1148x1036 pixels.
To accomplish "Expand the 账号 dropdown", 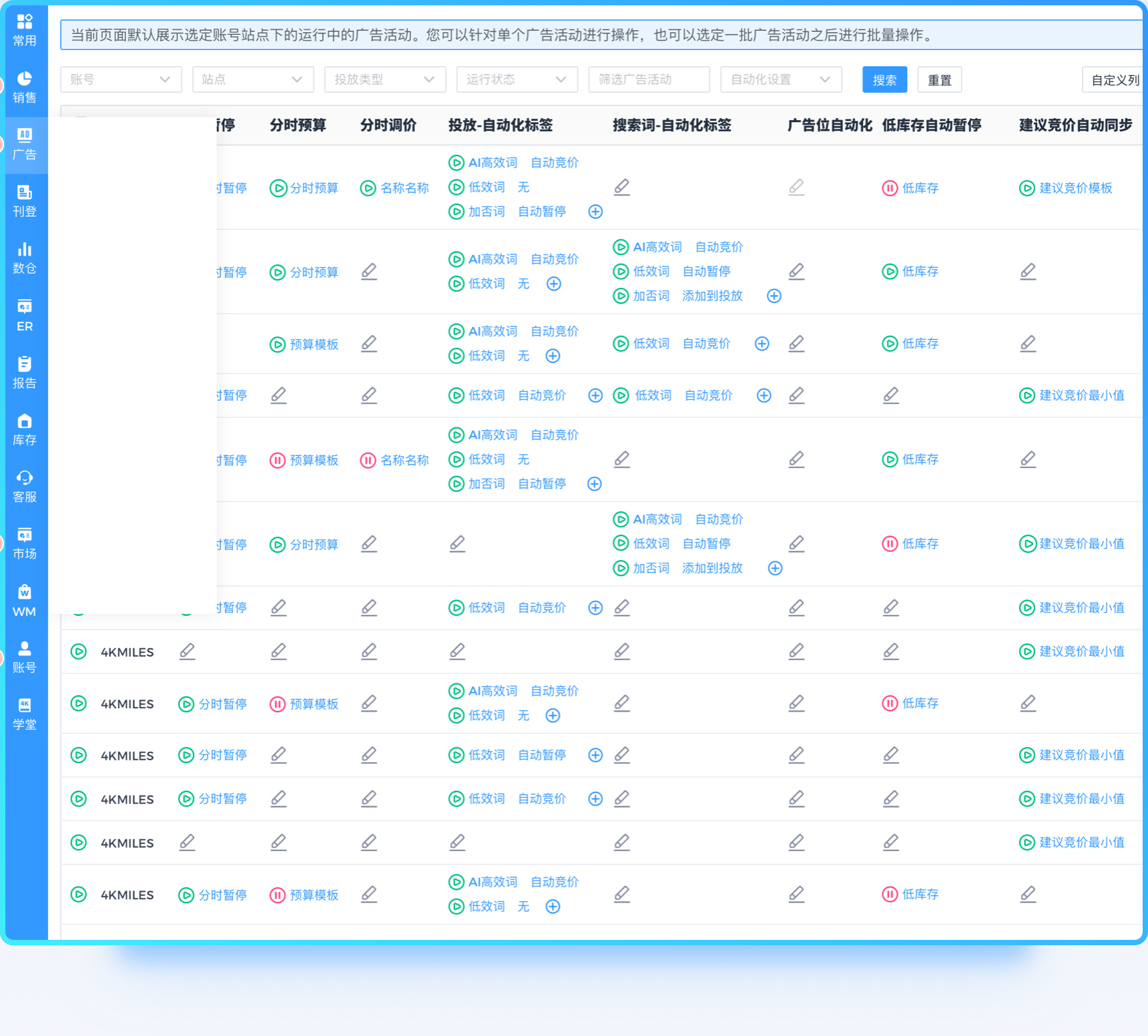I will [x=121, y=79].
